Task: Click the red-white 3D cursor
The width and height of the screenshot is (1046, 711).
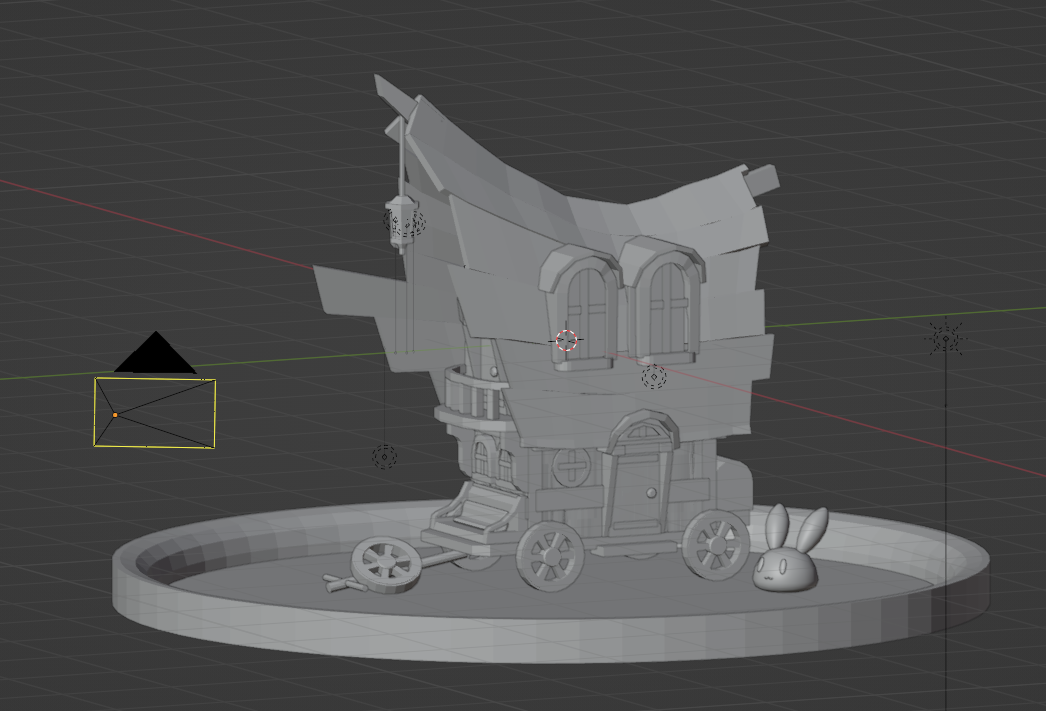Action: click(x=566, y=340)
